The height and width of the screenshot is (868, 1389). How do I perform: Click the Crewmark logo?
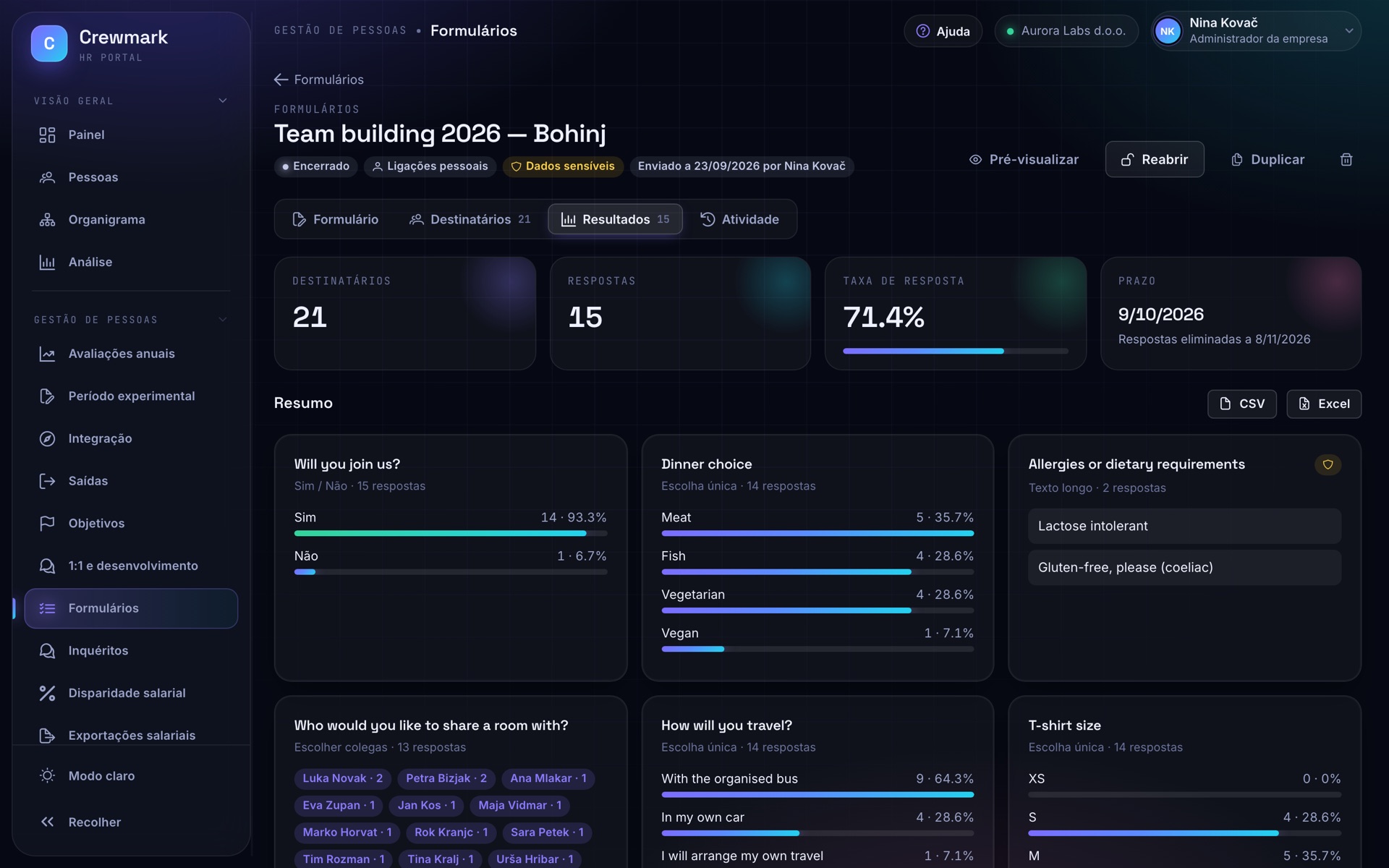(x=49, y=43)
